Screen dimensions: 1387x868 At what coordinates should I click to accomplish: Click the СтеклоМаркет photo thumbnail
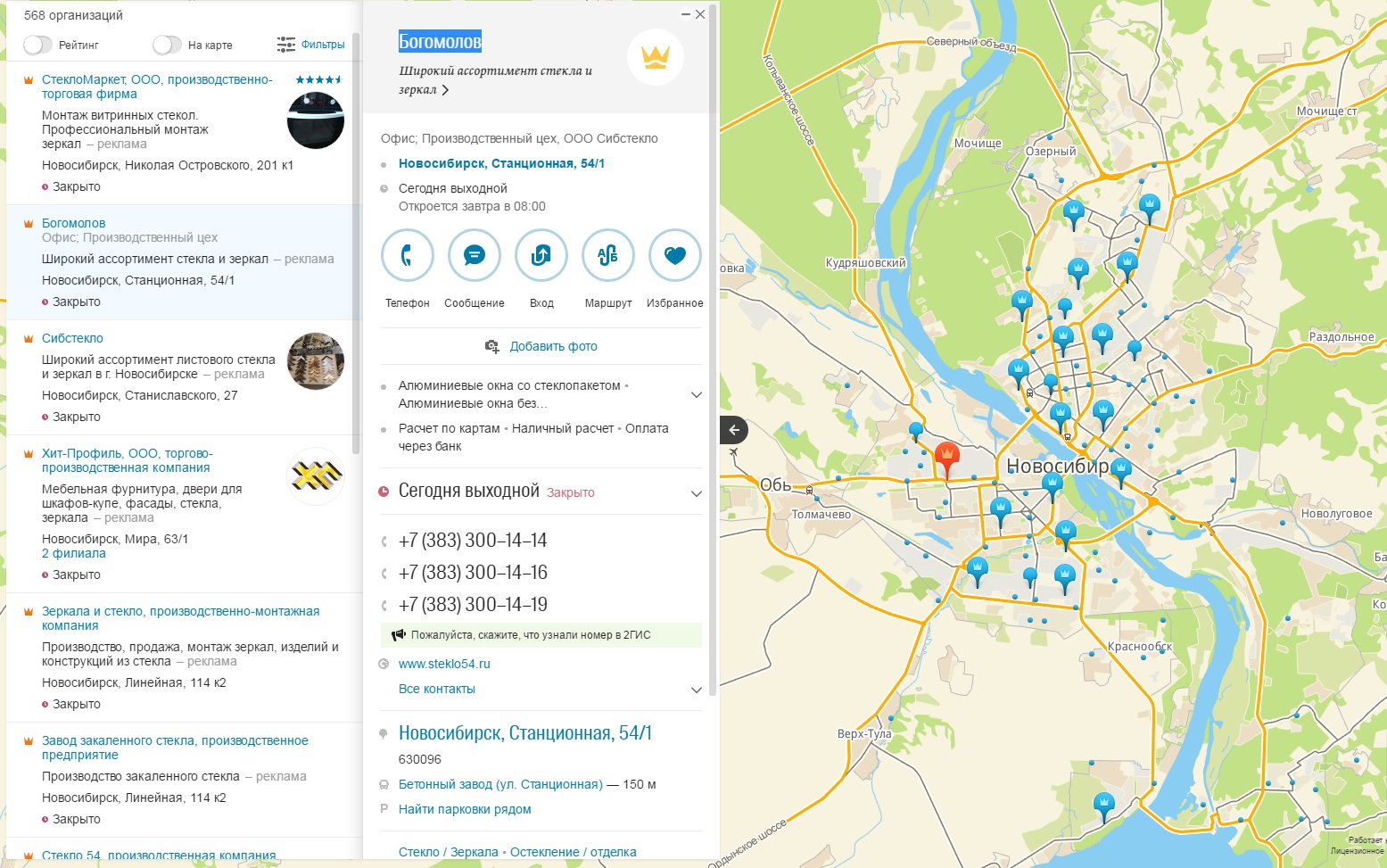coord(315,120)
